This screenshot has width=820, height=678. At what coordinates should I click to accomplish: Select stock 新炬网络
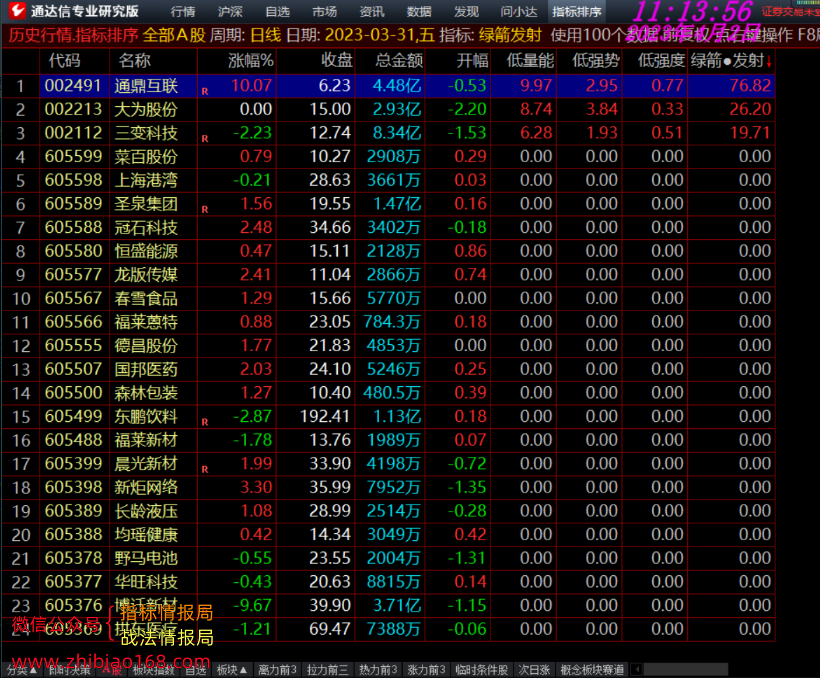tap(146, 488)
